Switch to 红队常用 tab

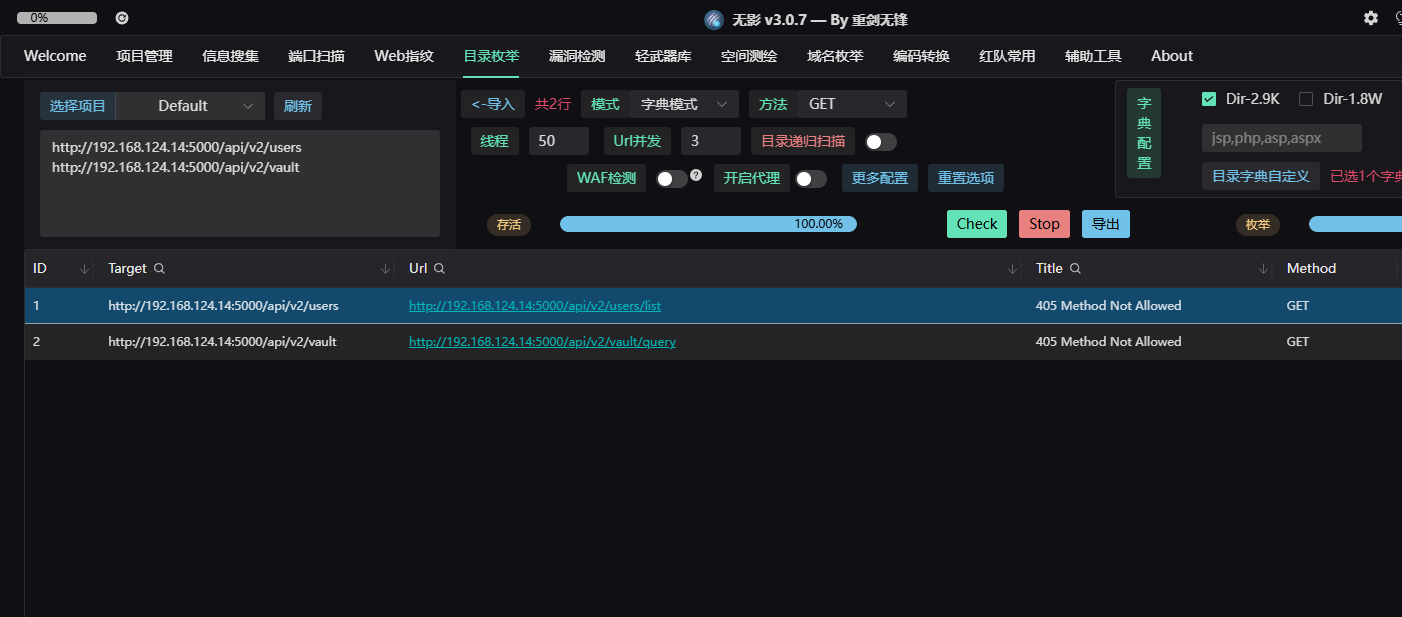[x=1007, y=56]
